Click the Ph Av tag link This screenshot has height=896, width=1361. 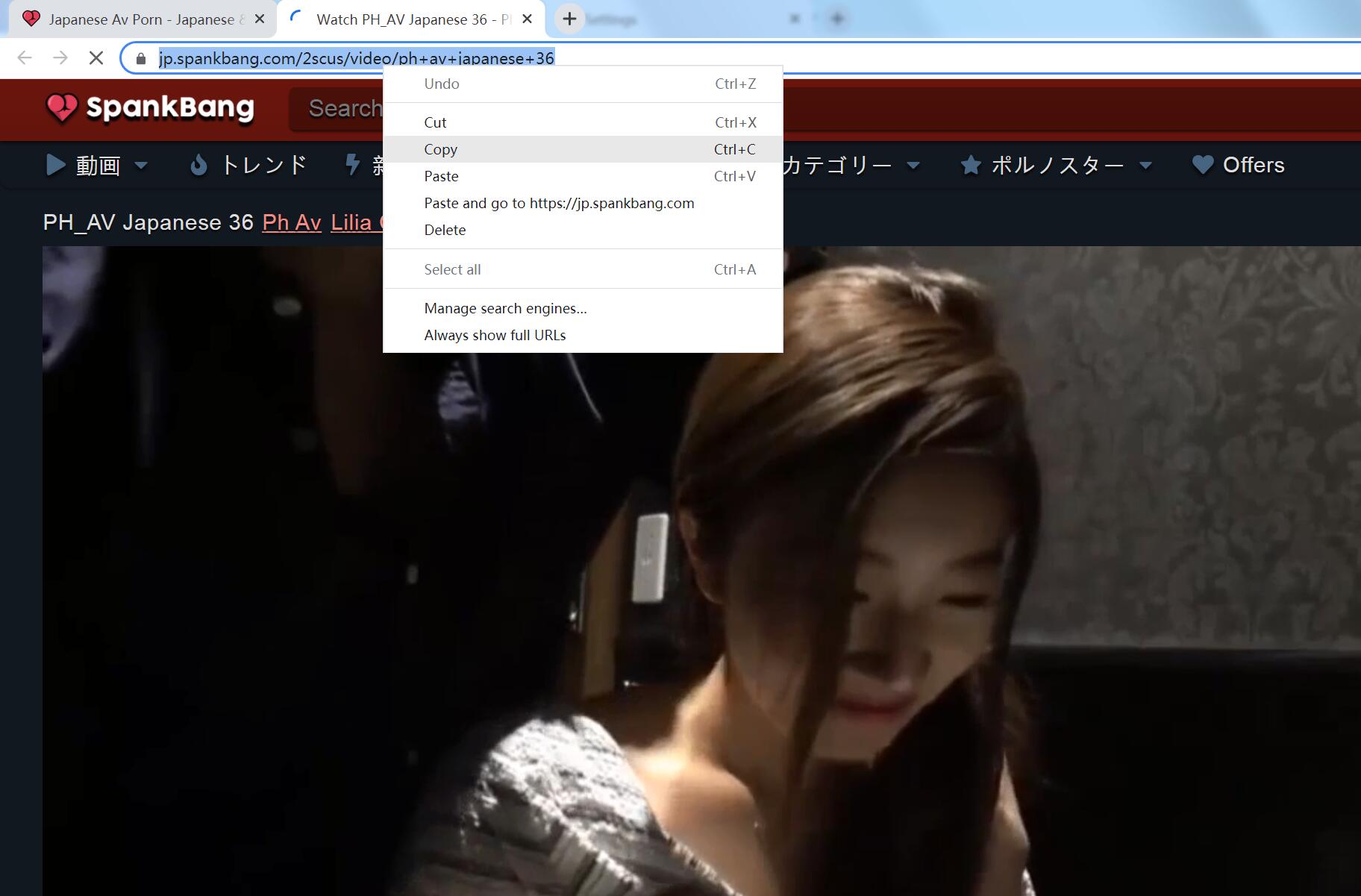click(292, 222)
